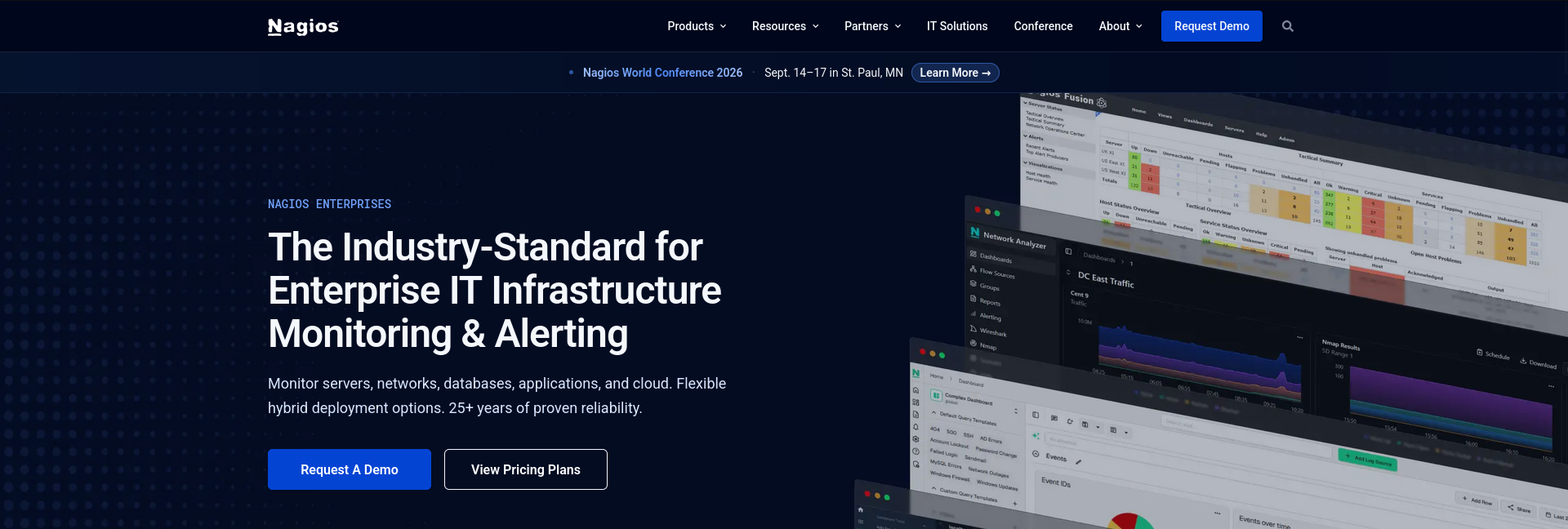Click the Request A Demo button
The height and width of the screenshot is (529, 1568).
(x=350, y=469)
